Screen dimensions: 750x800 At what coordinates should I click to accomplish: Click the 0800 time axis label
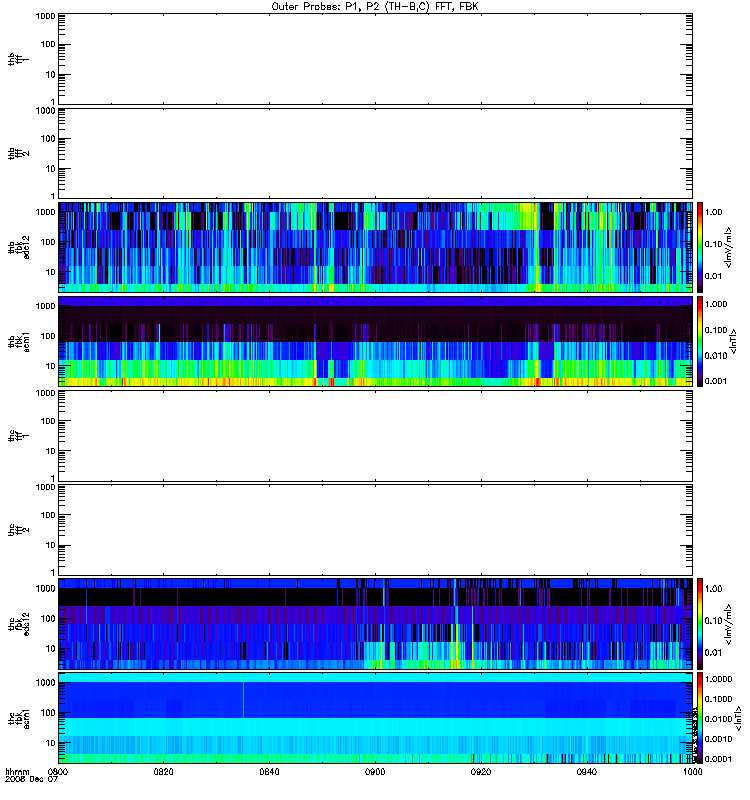(58, 772)
